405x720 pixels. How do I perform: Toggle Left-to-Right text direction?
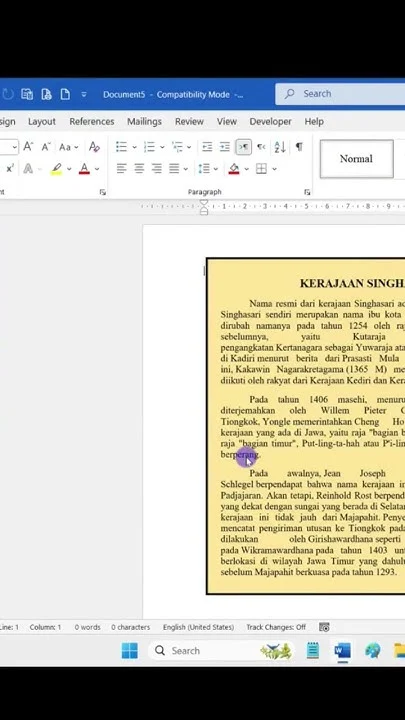[243, 147]
